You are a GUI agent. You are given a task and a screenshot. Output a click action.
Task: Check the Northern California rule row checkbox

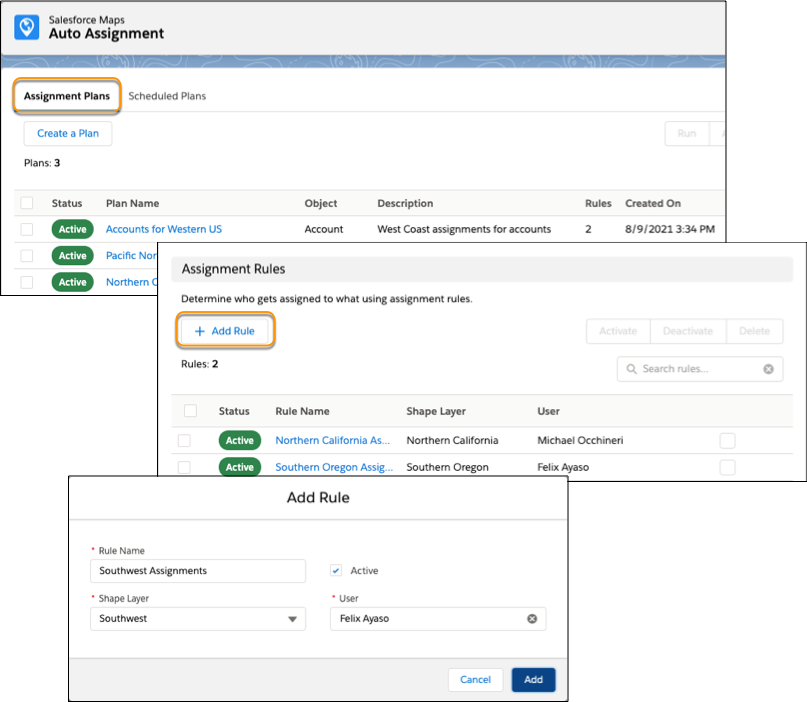[185, 440]
